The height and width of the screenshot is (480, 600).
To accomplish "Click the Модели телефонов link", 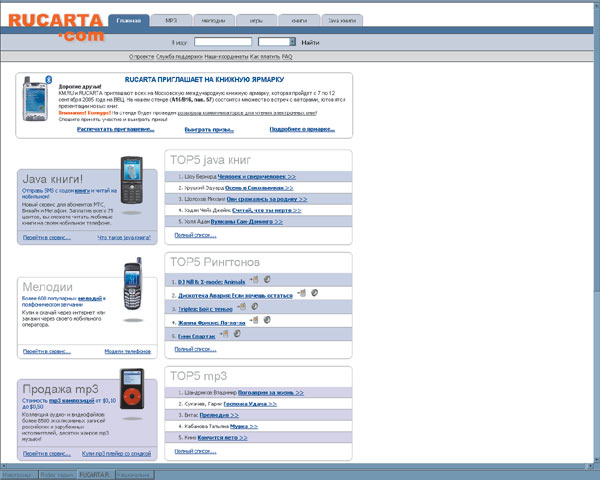I will click(127, 351).
